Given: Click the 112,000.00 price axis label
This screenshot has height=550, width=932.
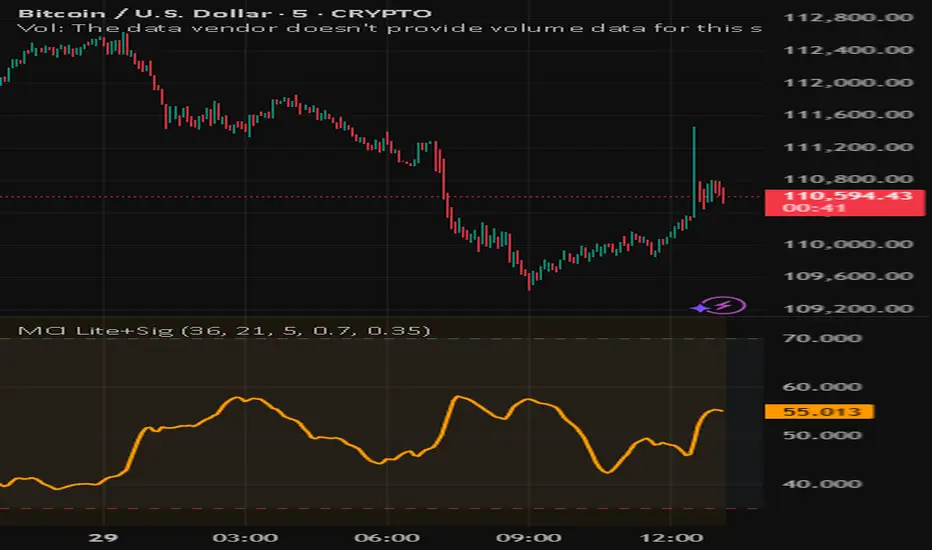Looking at the screenshot, I should (x=848, y=83).
